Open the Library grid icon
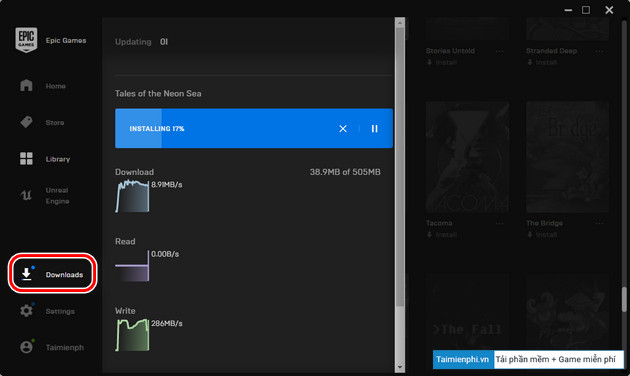This screenshot has width=630, height=376. (26, 158)
